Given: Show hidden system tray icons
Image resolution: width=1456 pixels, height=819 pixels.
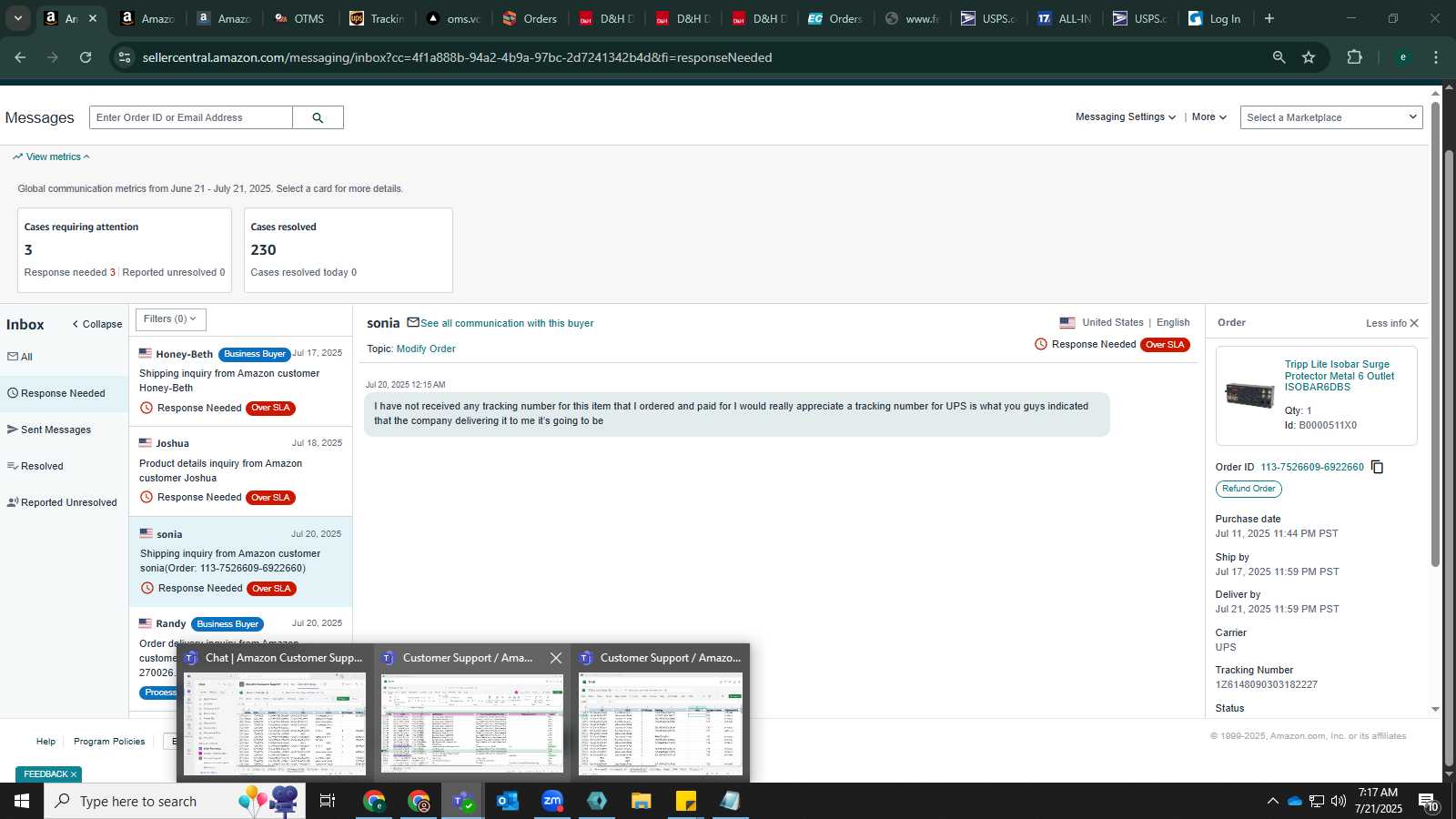Looking at the screenshot, I should tap(1272, 801).
